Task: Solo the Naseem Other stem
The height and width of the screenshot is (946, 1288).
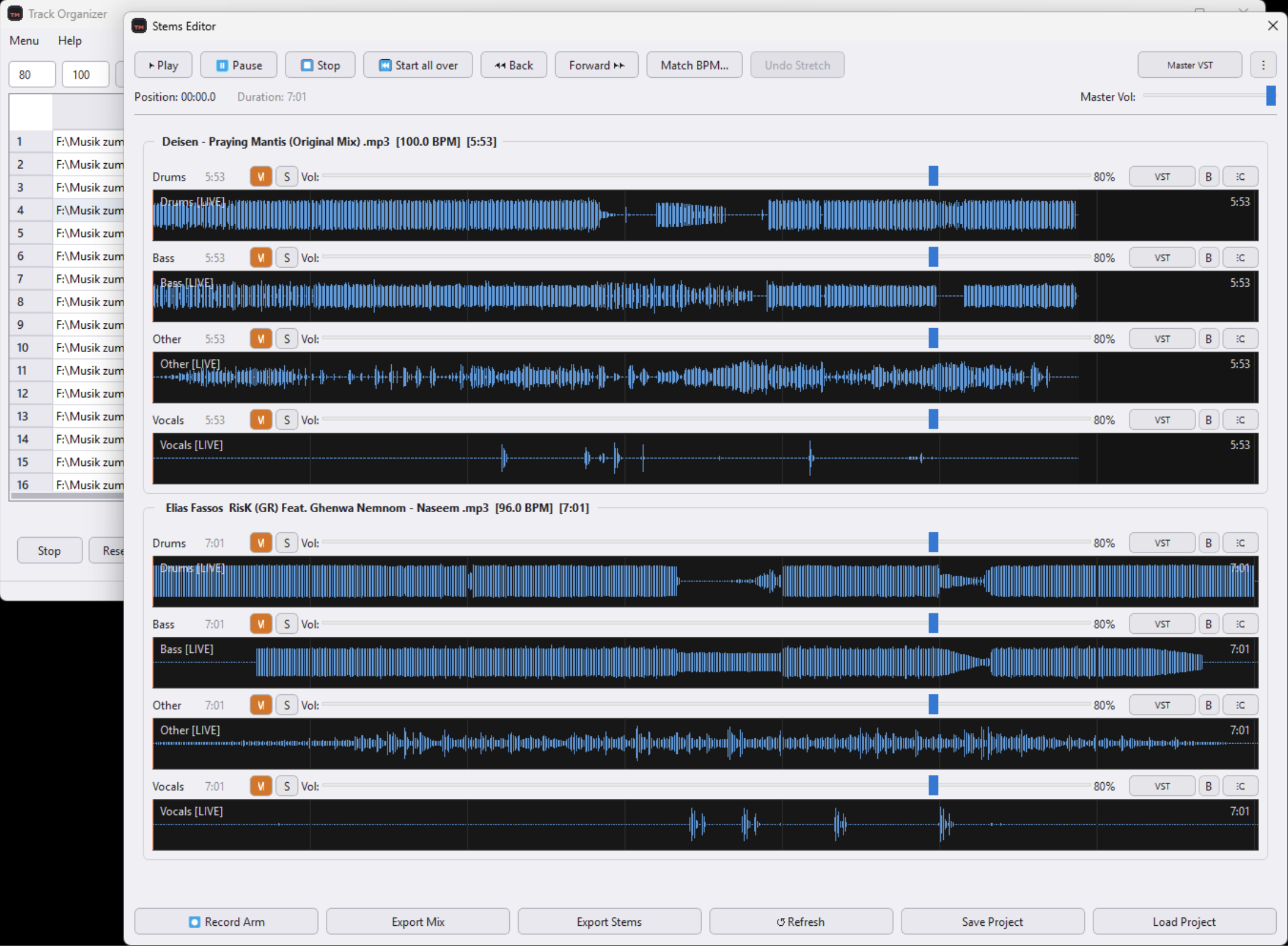Action: click(x=287, y=705)
